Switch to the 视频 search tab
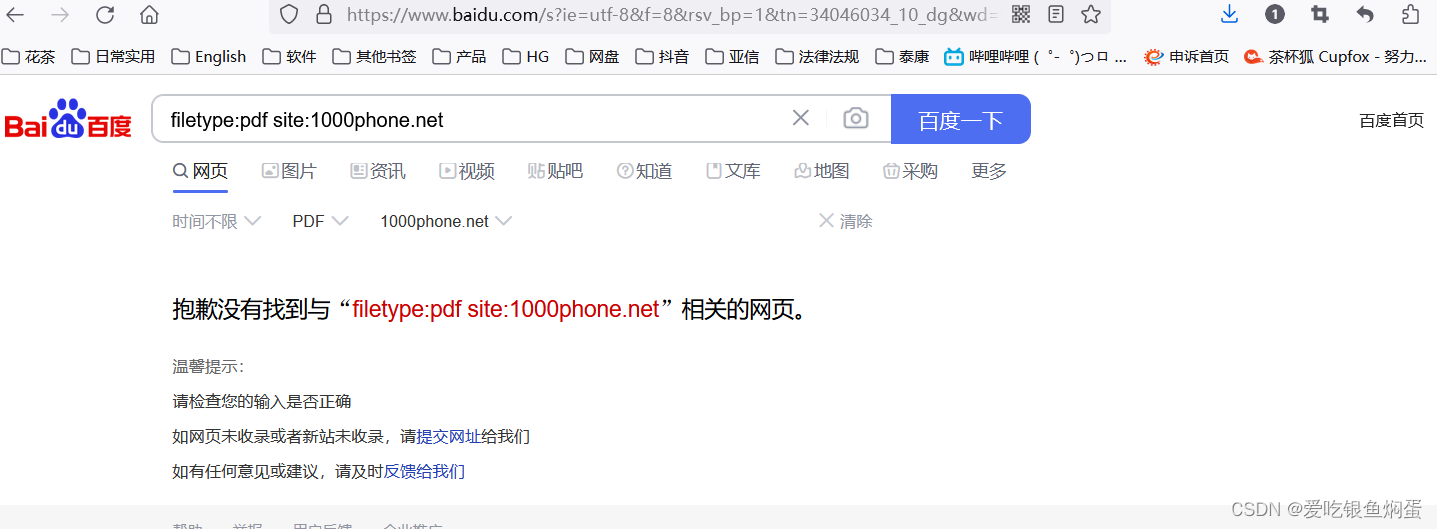 tap(467, 171)
